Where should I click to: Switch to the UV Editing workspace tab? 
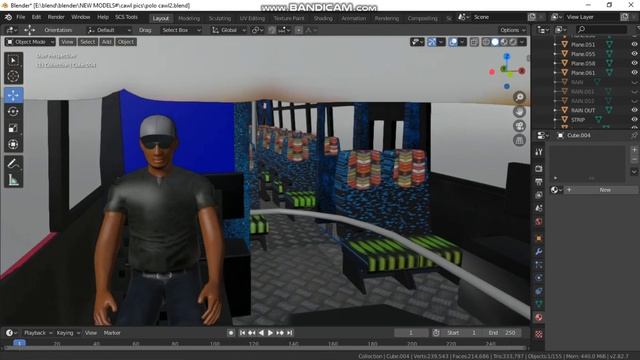pos(252,18)
